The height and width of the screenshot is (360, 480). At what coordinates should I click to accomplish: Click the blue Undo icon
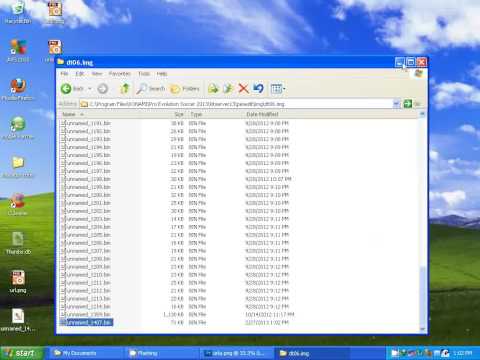(258, 88)
